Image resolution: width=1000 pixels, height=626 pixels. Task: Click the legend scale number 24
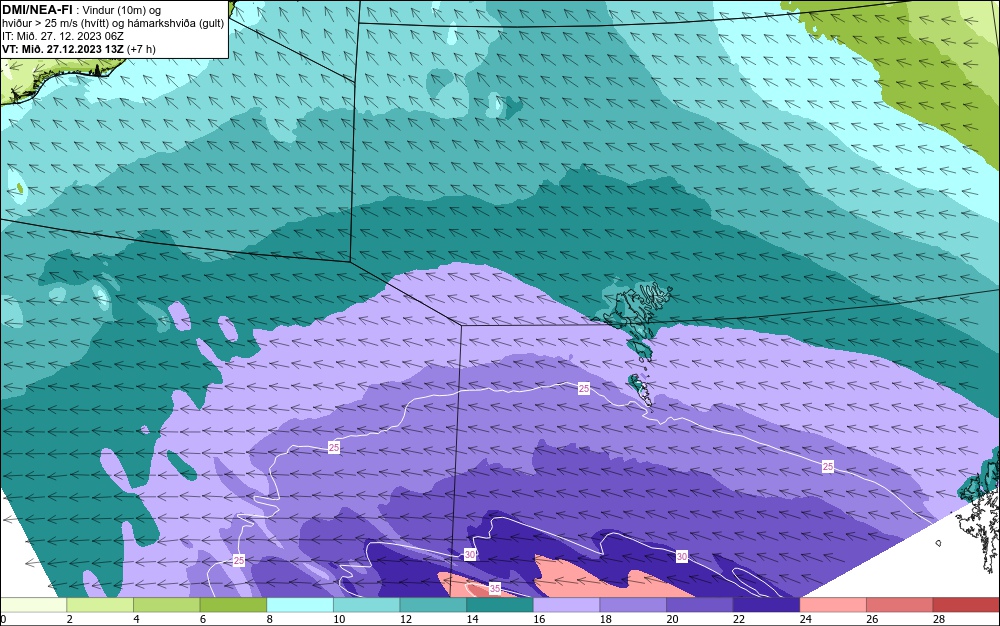click(805, 619)
